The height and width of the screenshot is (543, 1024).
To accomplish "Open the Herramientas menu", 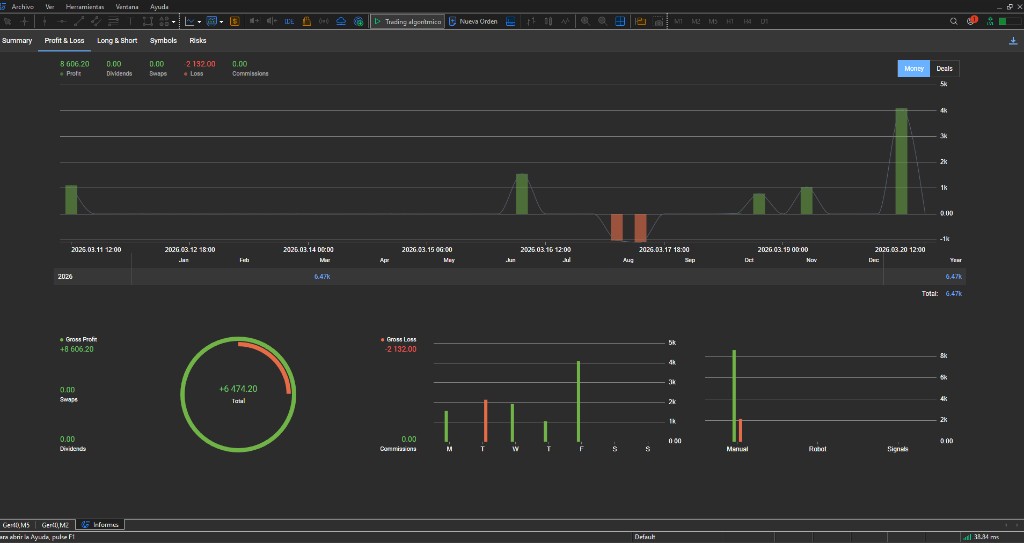I will click(85, 6).
